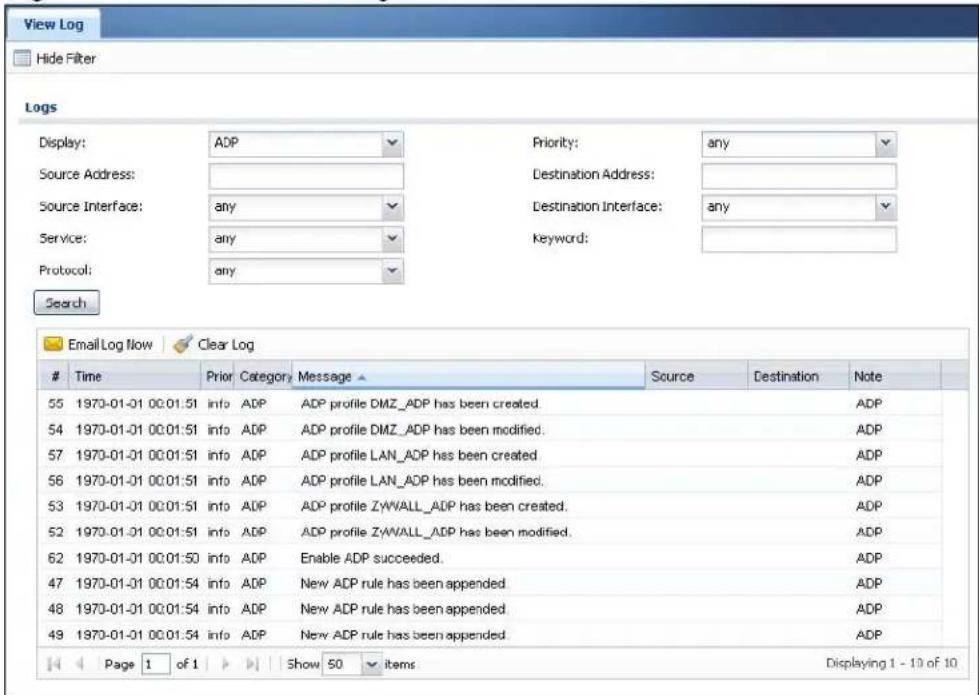This screenshot has height=695, width=979.
Task: Click the Email Log Now label
Action: [x=110, y=345]
